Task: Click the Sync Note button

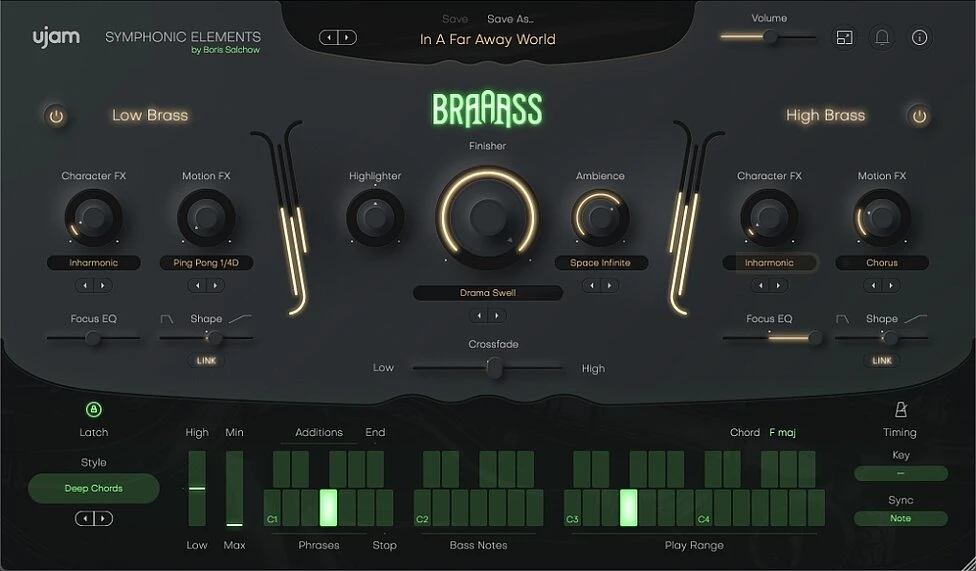Action: (900, 518)
